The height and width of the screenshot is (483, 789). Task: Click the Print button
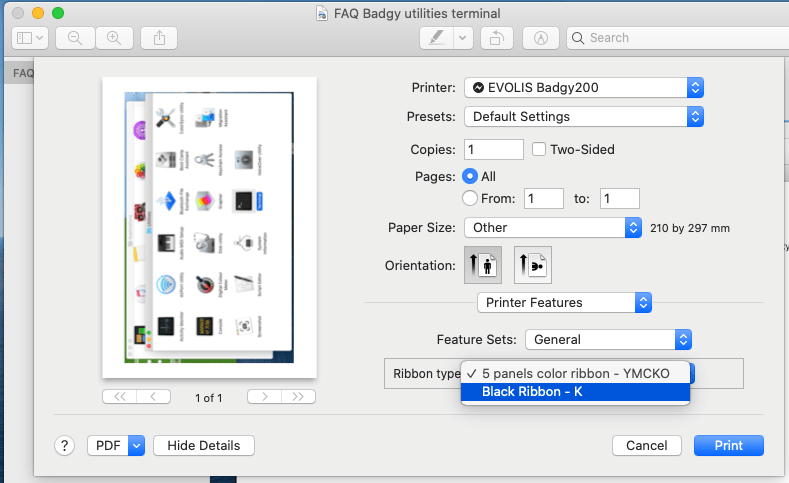point(729,446)
